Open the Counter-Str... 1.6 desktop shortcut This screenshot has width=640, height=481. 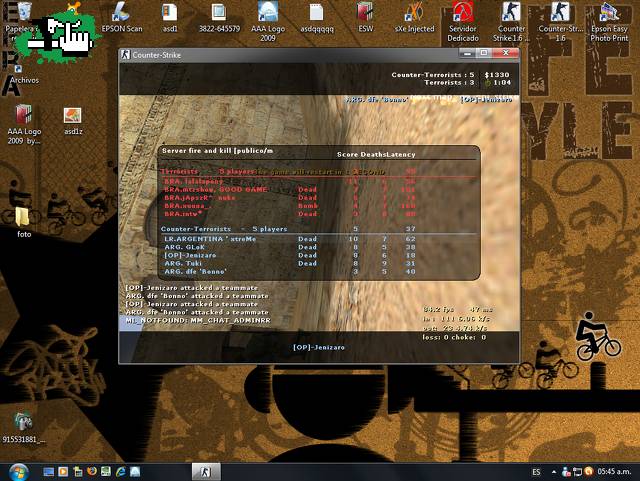[x=560, y=21]
